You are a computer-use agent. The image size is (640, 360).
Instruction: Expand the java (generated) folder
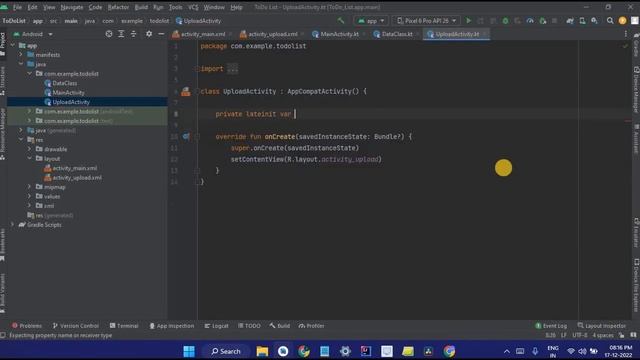click(x=21, y=130)
